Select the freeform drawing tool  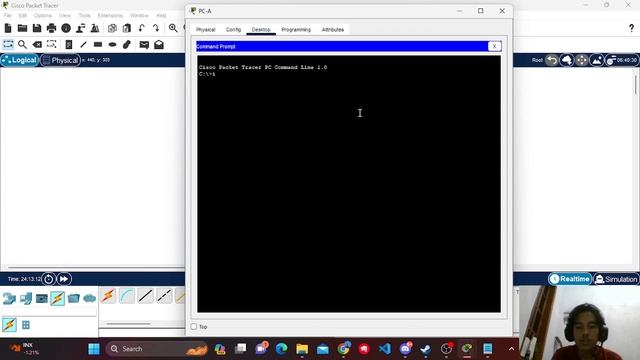[x=127, y=44]
